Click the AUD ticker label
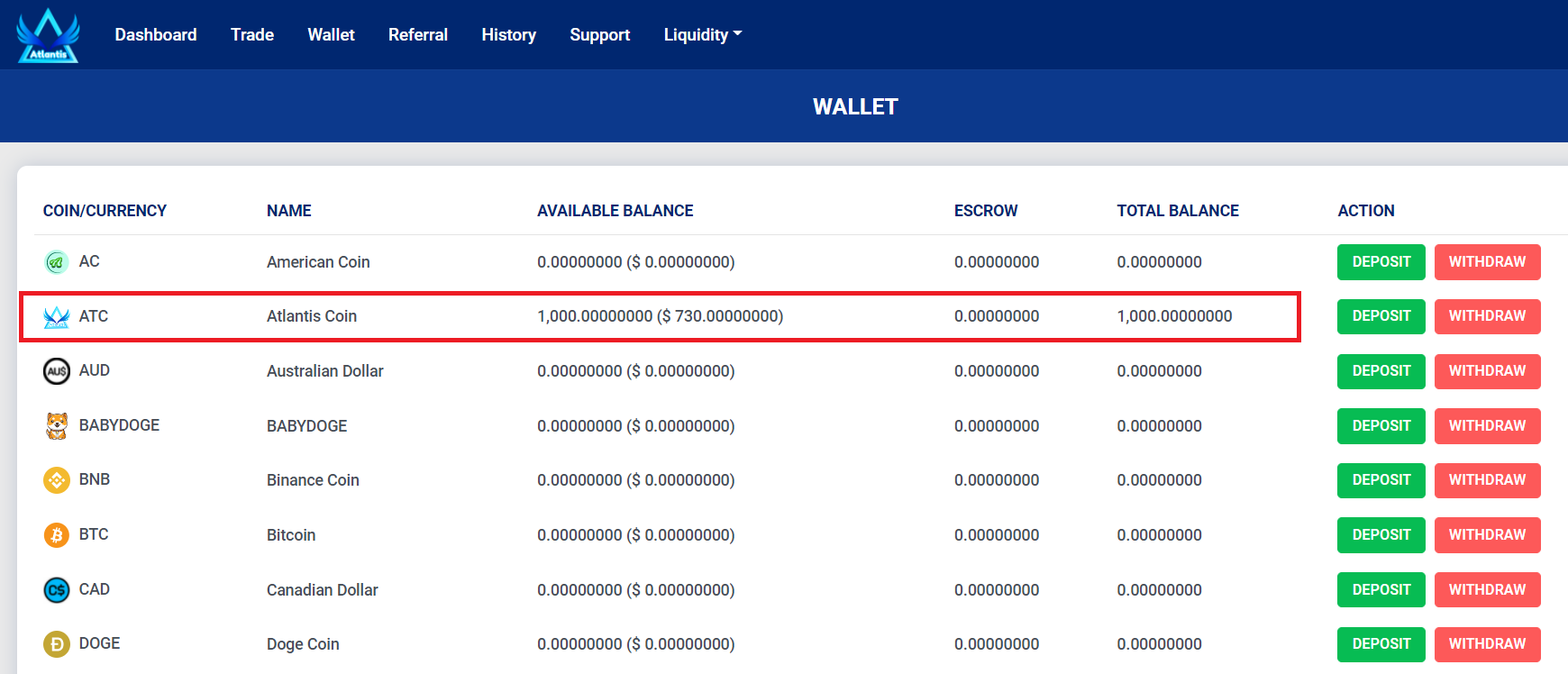 (x=95, y=370)
